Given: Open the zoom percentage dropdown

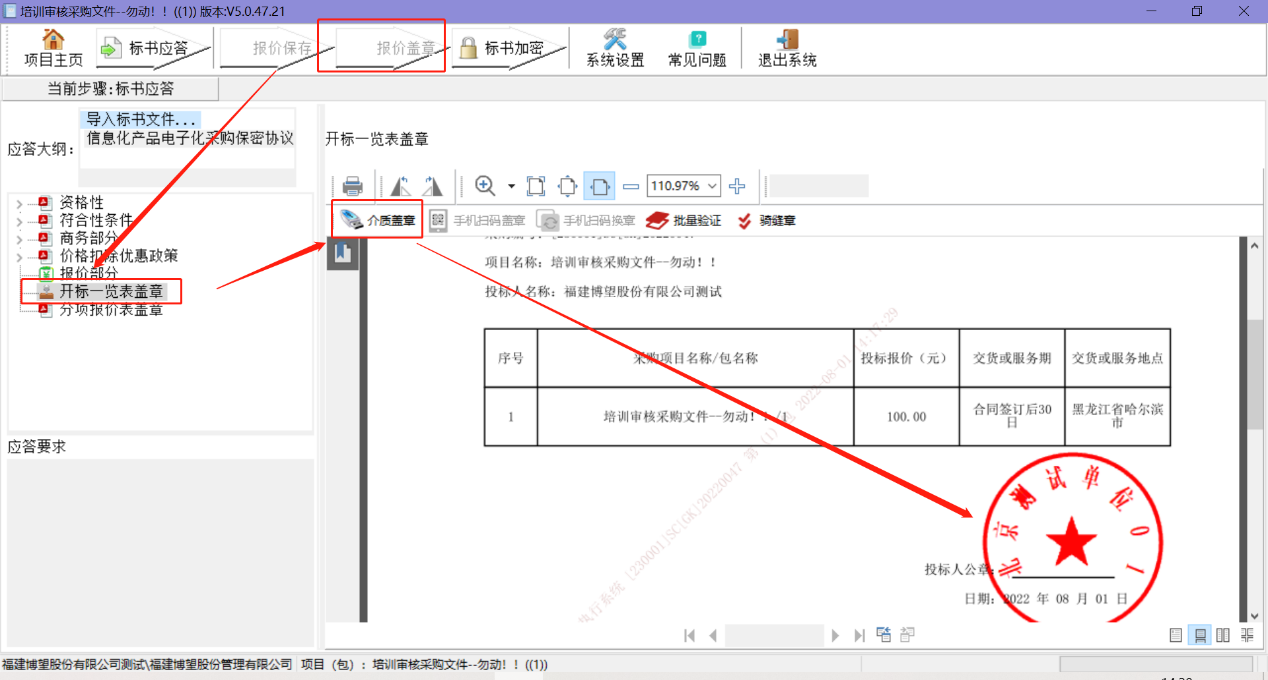Looking at the screenshot, I should 712,186.
